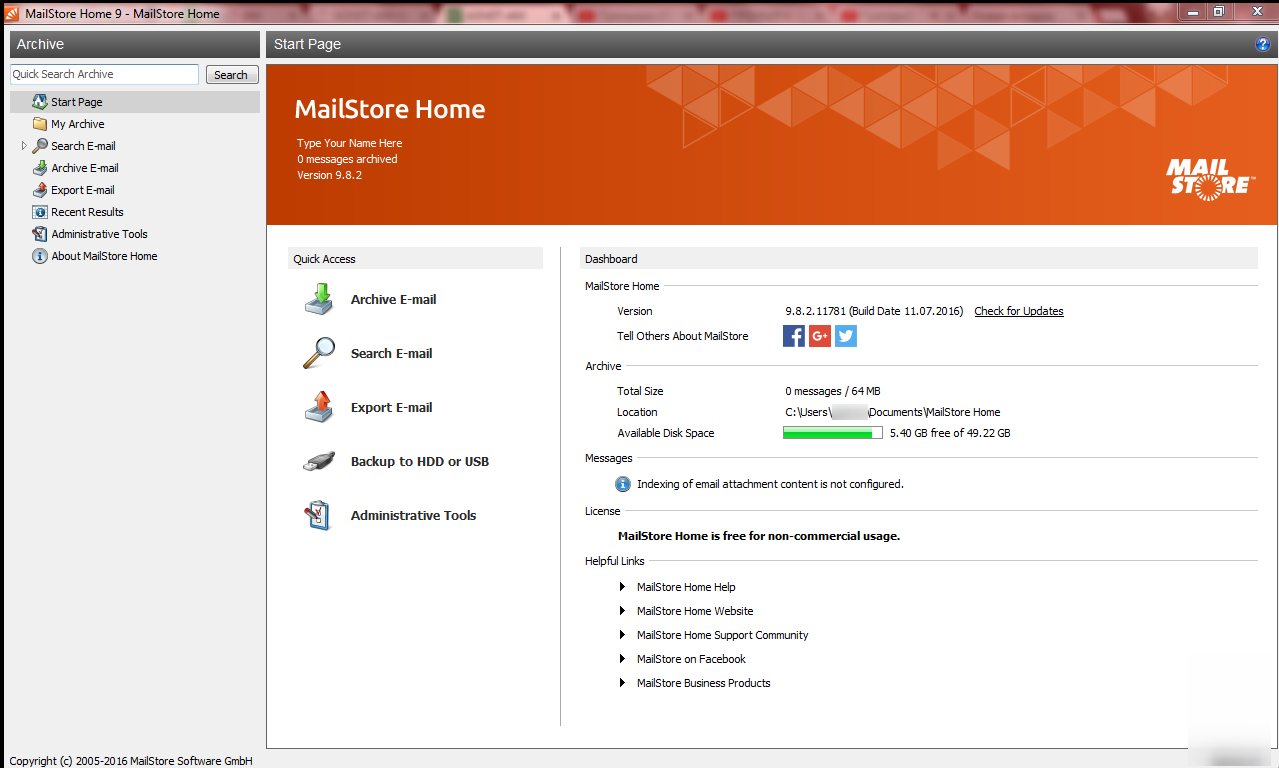Image resolution: width=1279 pixels, height=768 pixels.
Task: Share MailStore on Facebook icon
Action: click(x=794, y=336)
